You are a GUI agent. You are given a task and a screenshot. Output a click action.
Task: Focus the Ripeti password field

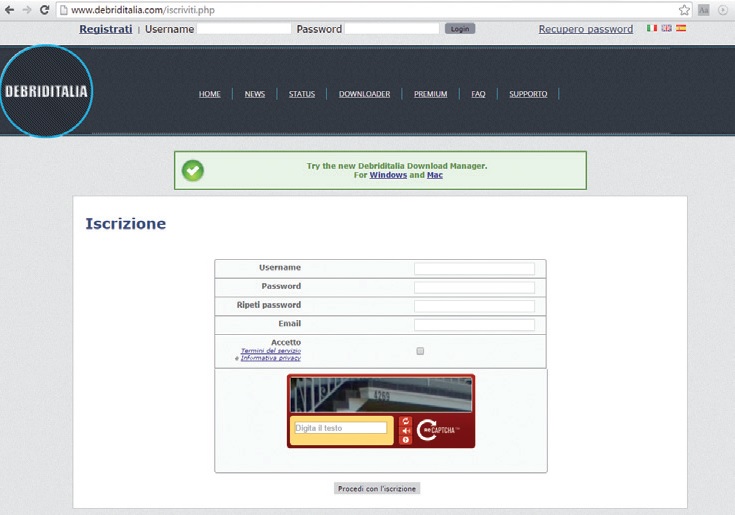tap(474, 306)
